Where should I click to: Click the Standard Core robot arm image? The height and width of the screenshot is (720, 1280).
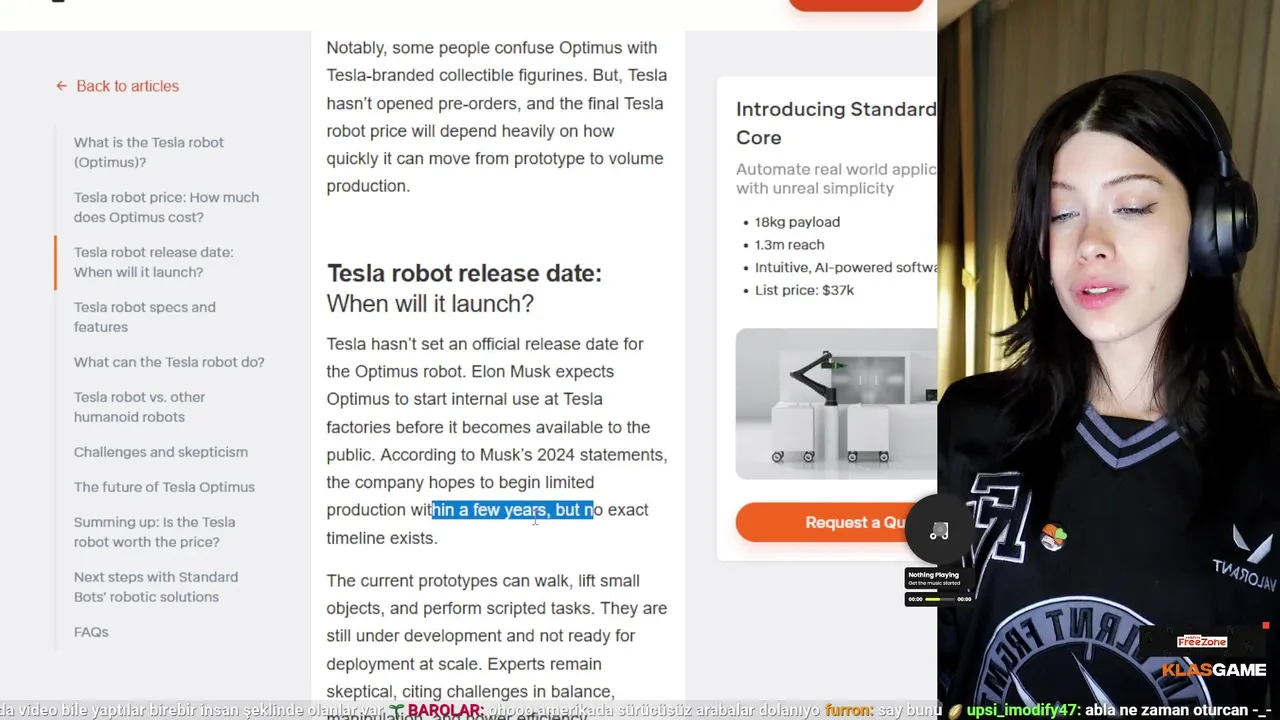click(836, 404)
